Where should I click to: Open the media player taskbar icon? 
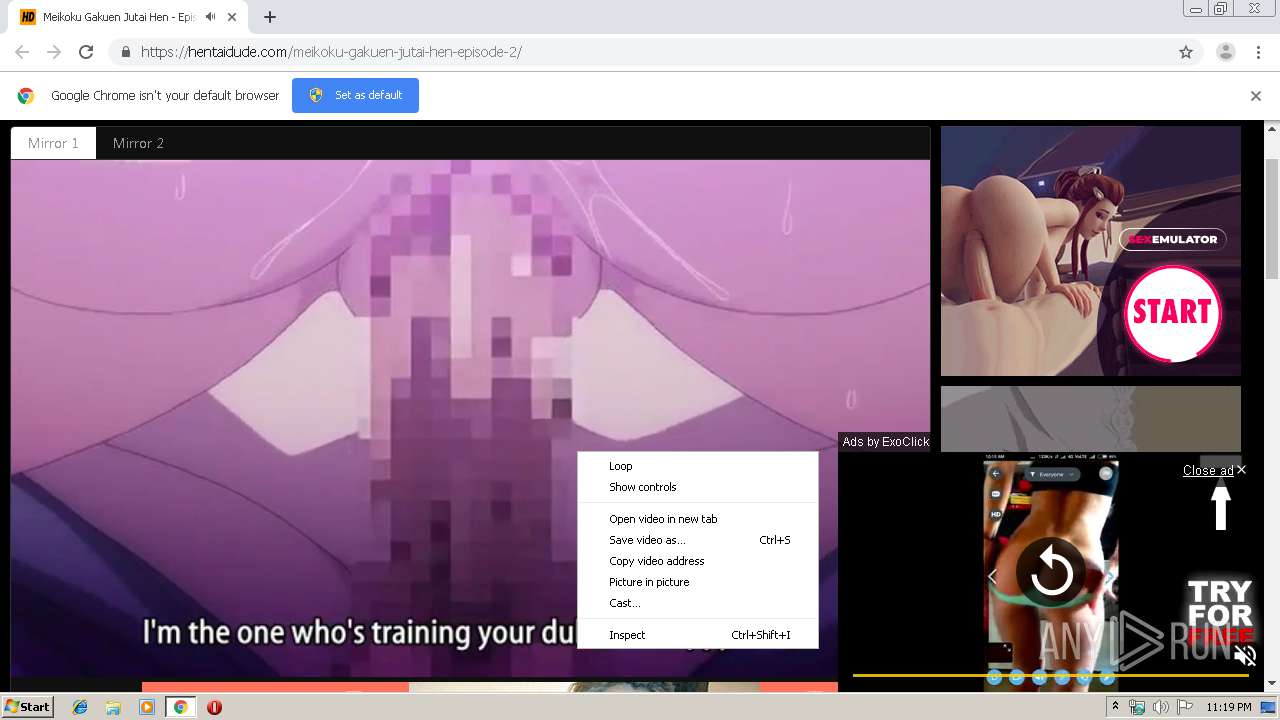click(147, 707)
